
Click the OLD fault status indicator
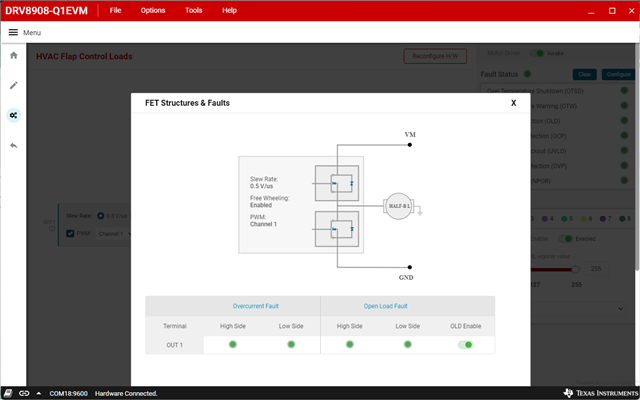pyautogui.click(x=624, y=121)
